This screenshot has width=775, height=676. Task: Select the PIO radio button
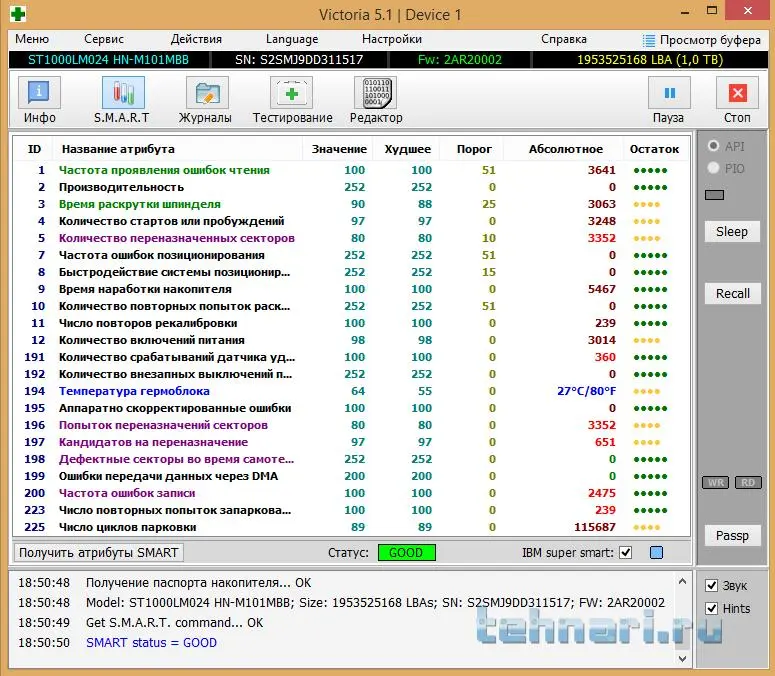[713, 168]
